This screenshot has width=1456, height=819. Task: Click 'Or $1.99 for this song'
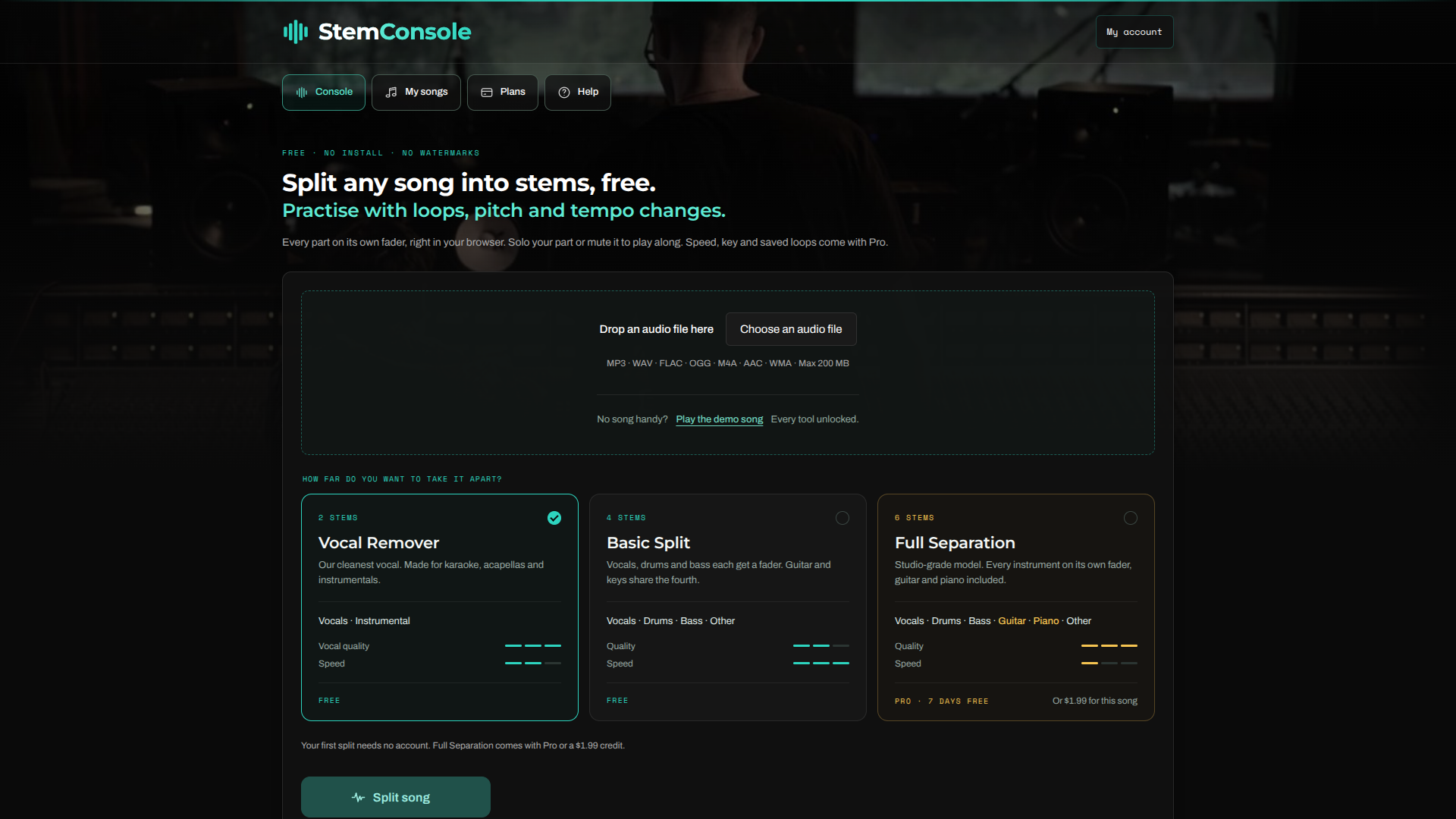click(1095, 701)
